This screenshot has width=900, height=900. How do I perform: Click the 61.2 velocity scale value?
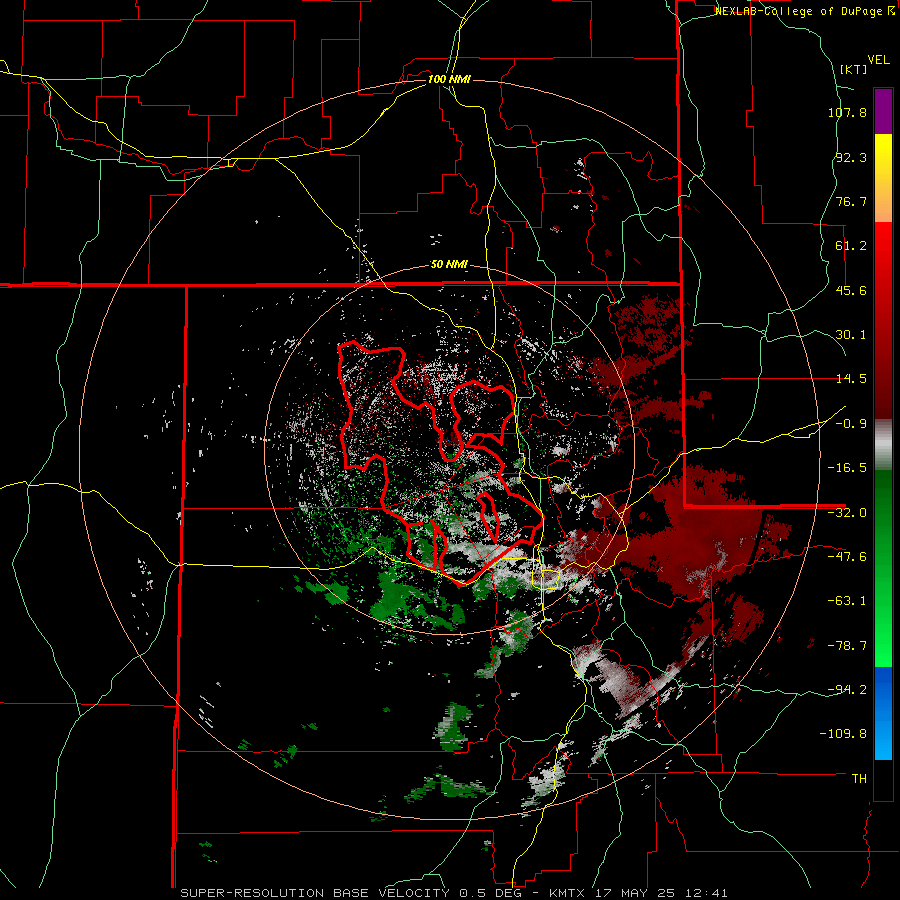[x=851, y=246]
